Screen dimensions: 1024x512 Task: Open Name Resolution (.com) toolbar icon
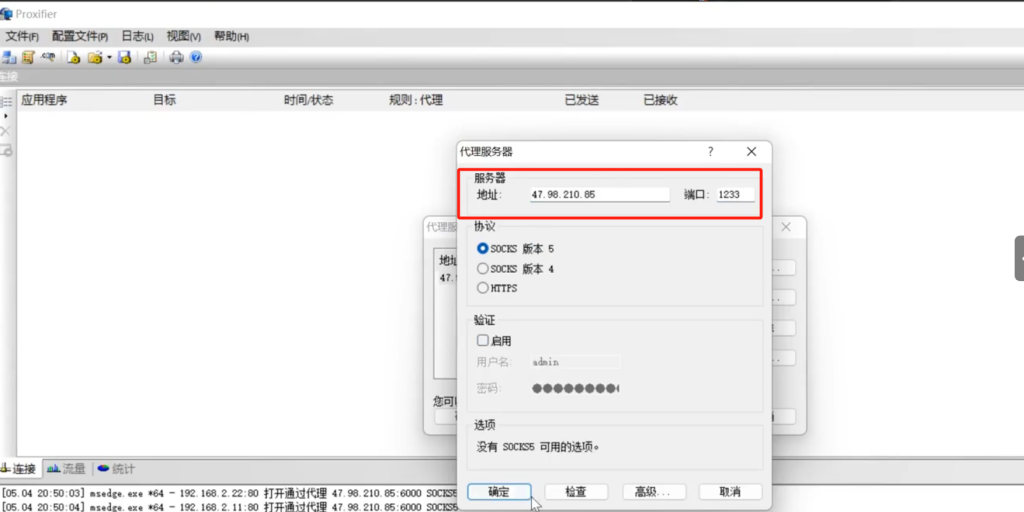(x=47, y=57)
